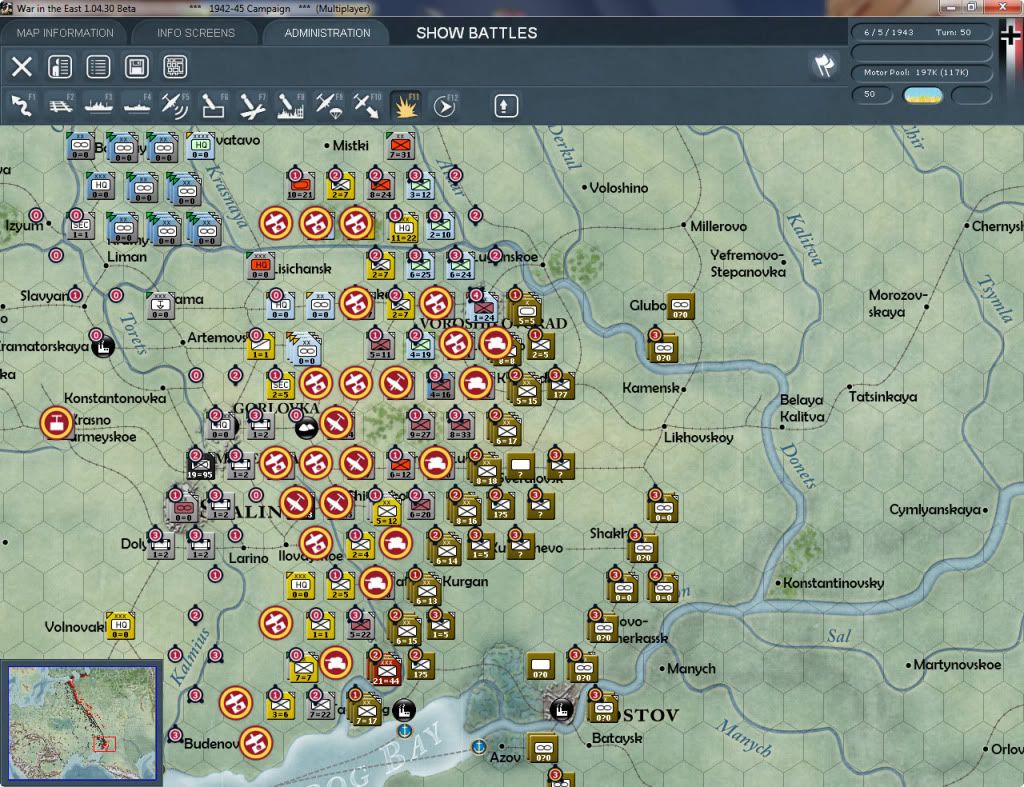Click the Martynovskoe town label
The width and height of the screenshot is (1024, 787).
[x=957, y=665]
